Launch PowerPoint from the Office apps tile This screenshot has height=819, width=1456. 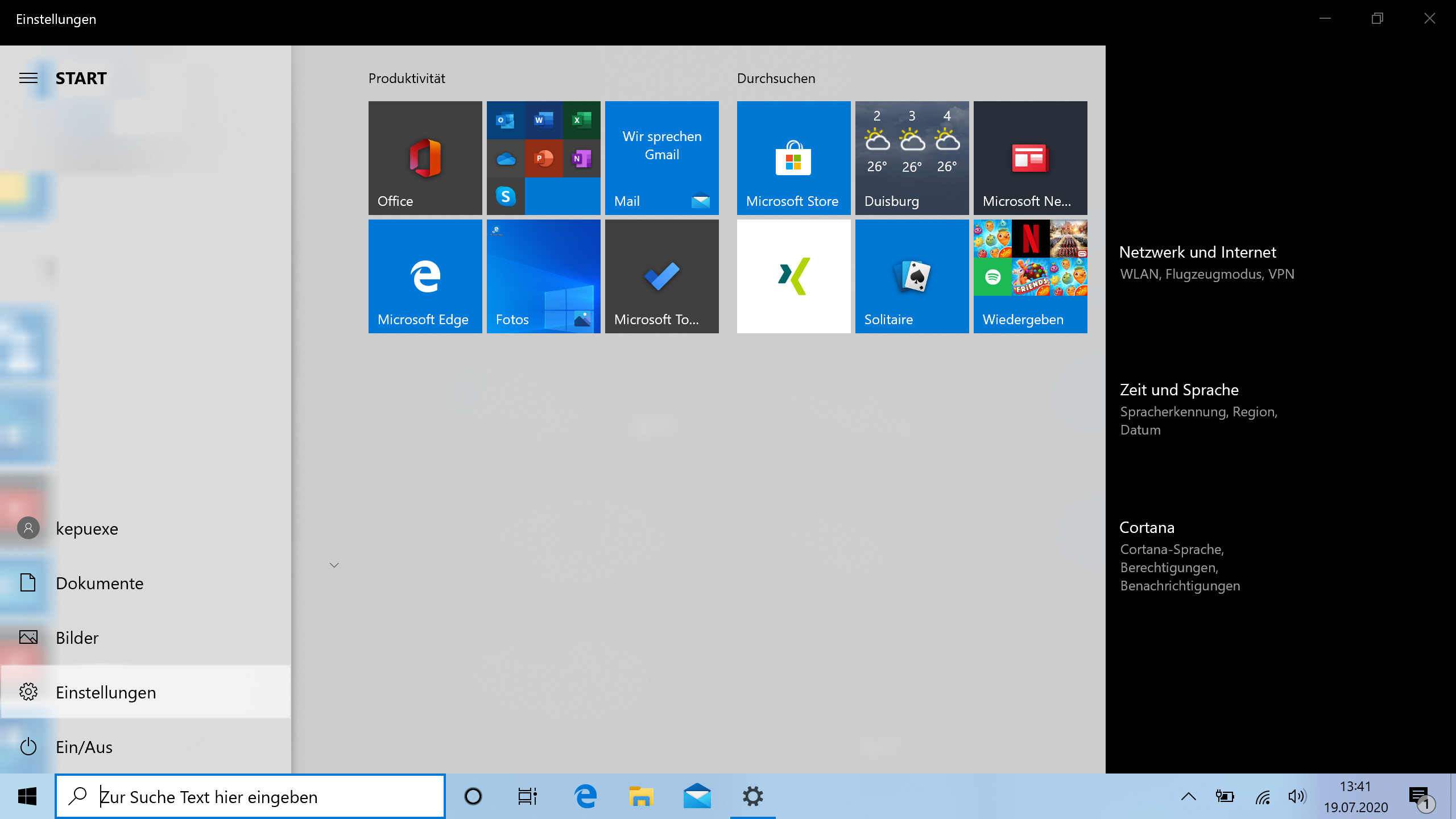point(543,158)
